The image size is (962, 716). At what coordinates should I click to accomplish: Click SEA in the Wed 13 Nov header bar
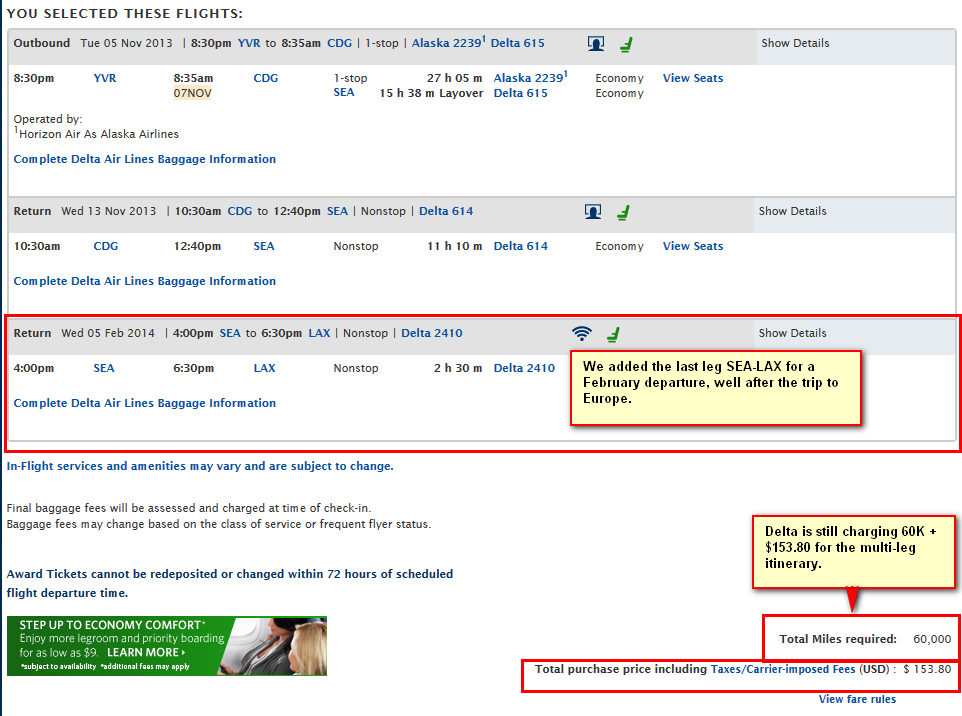tap(337, 211)
